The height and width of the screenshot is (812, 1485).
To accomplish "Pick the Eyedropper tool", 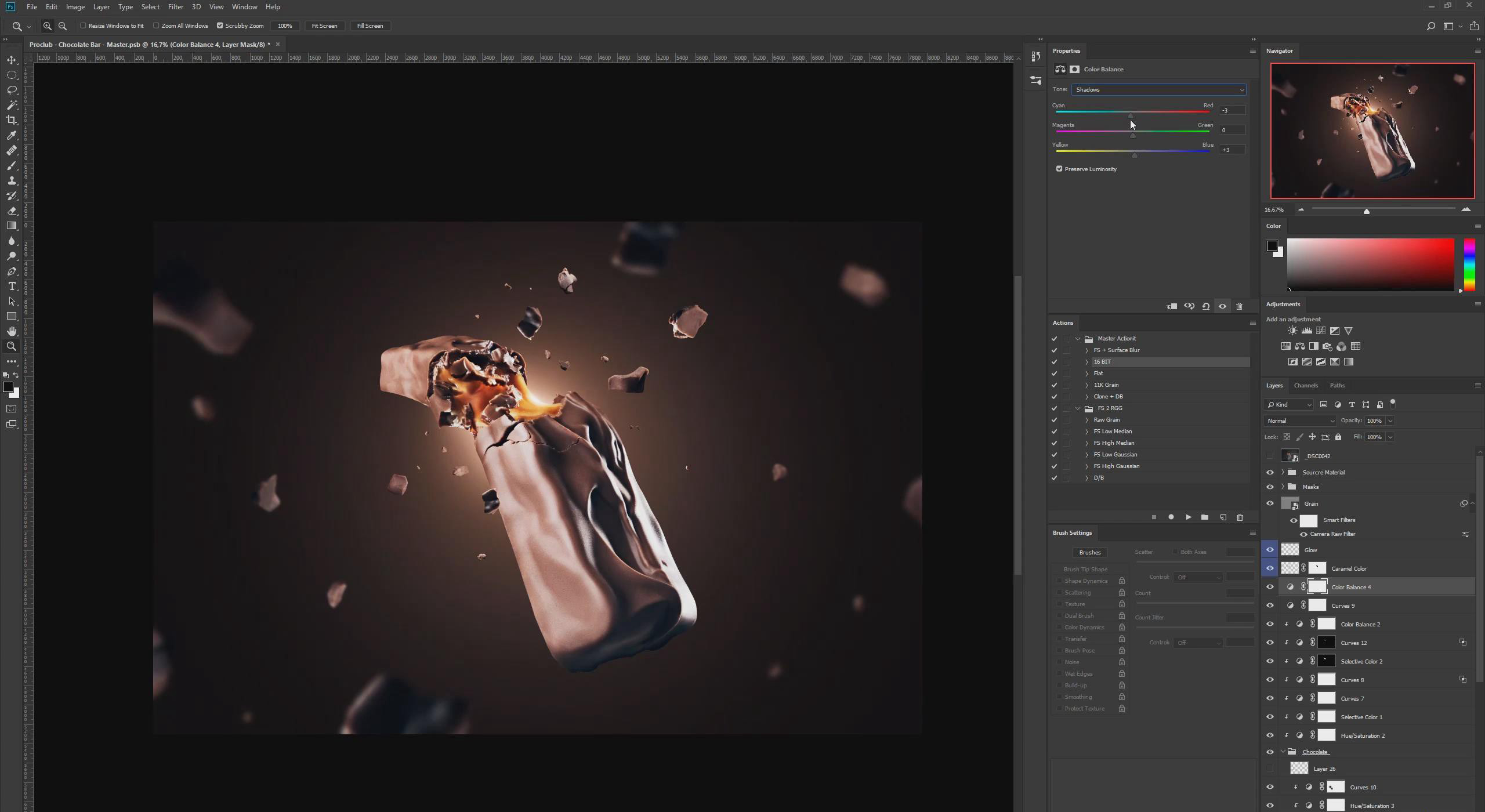I will click(12, 135).
